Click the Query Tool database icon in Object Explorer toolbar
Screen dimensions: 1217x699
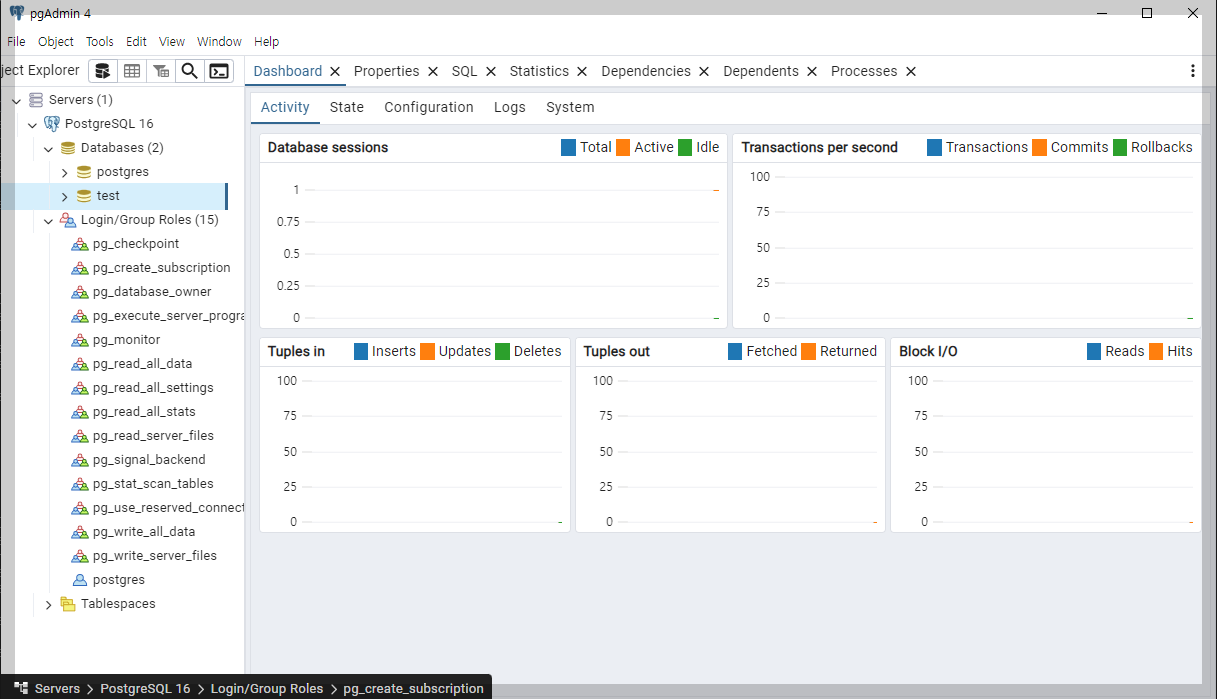click(102, 71)
